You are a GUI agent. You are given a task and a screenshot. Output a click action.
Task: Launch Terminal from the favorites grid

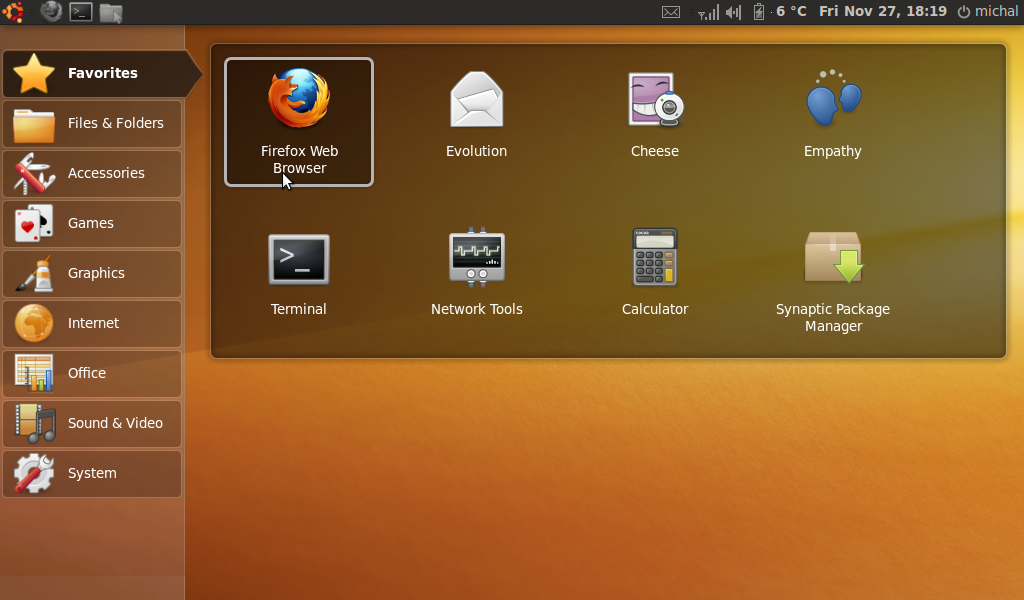tap(298, 274)
